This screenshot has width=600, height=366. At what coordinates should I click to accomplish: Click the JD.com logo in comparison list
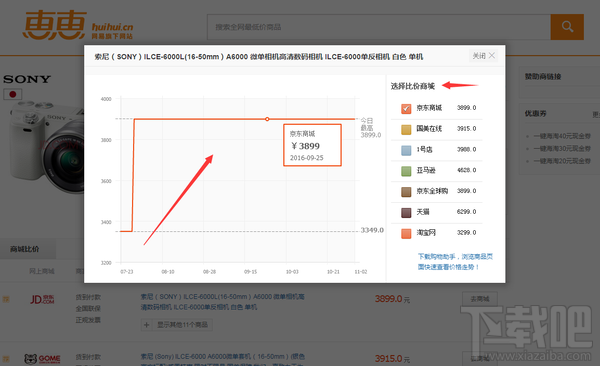coord(42,299)
